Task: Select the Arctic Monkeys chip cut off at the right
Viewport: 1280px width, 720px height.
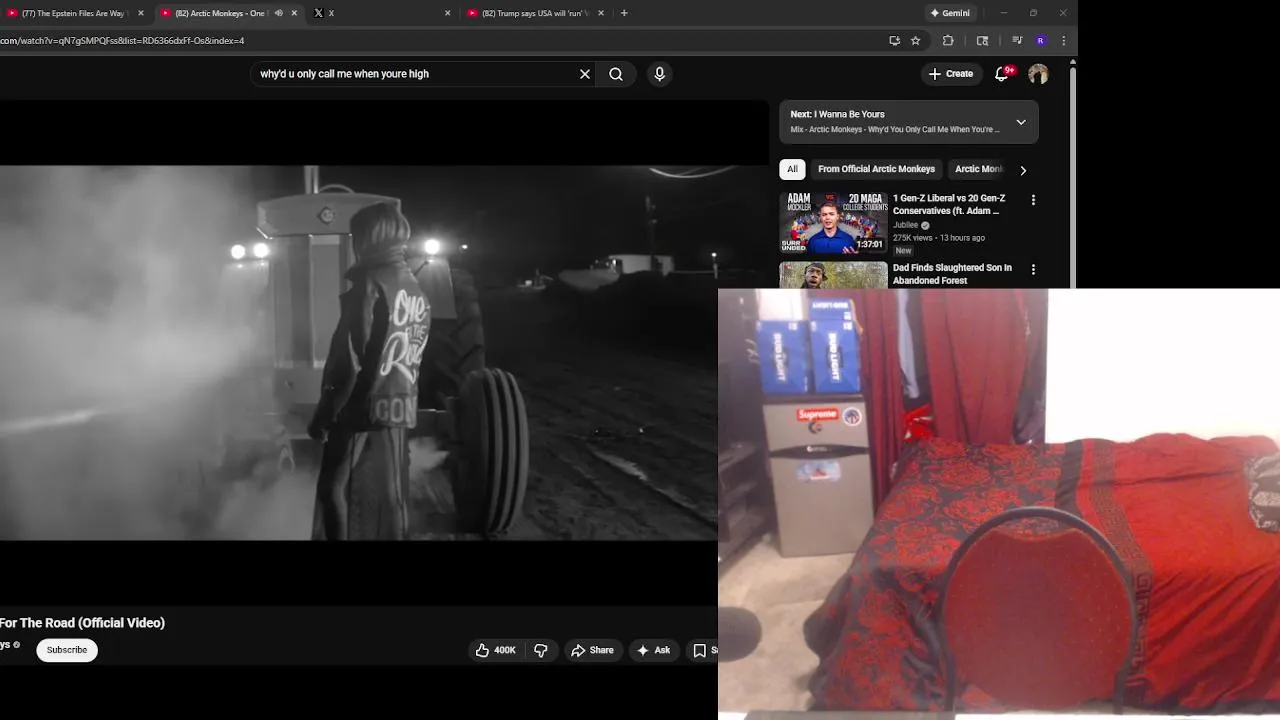Action: pos(979,169)
